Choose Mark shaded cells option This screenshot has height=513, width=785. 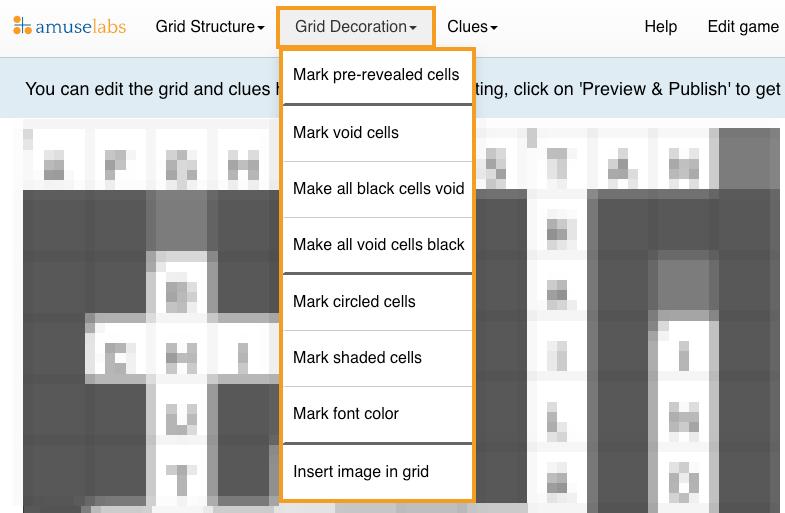click(378, 358)
